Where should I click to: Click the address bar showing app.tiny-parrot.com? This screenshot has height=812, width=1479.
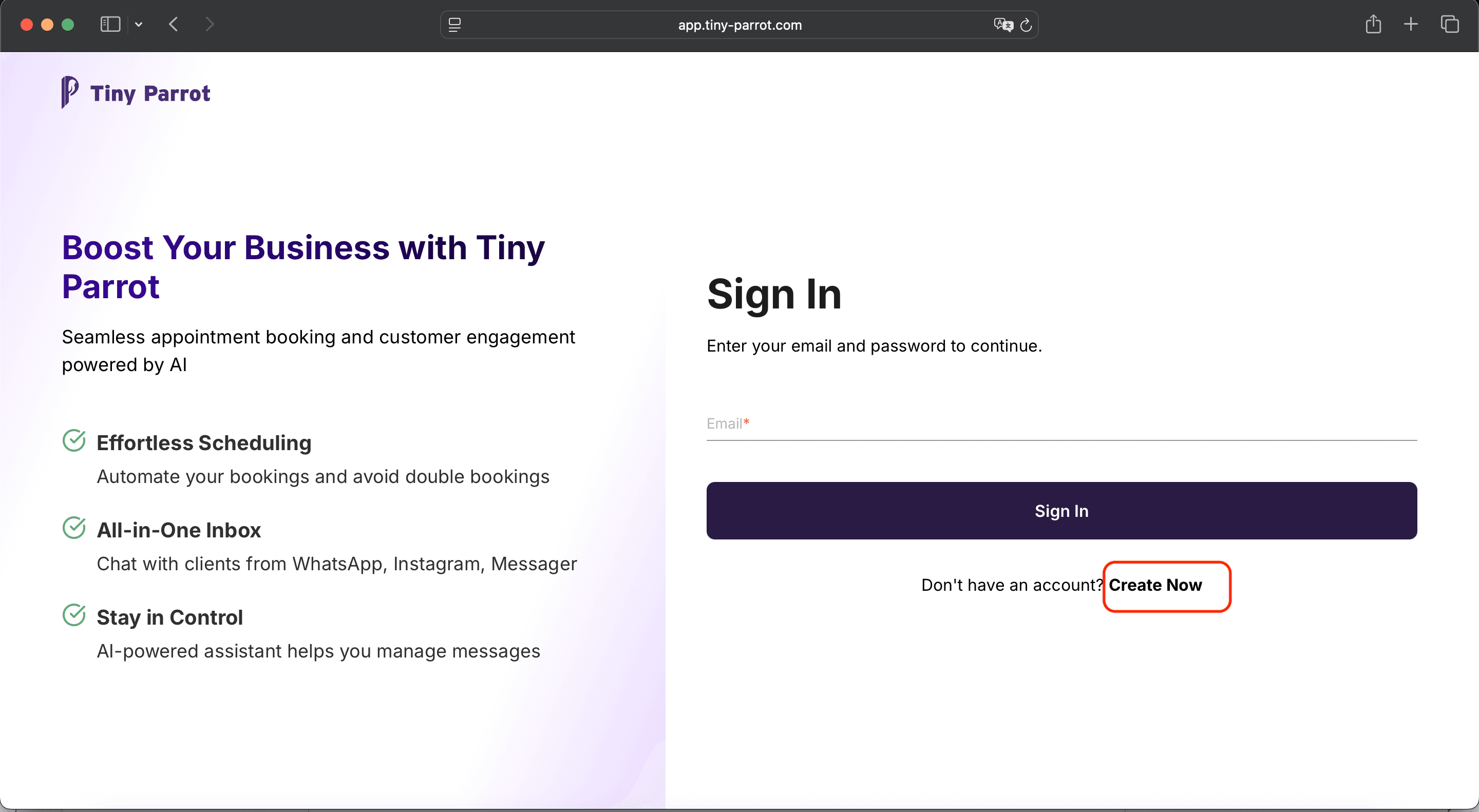click(739, 25)
